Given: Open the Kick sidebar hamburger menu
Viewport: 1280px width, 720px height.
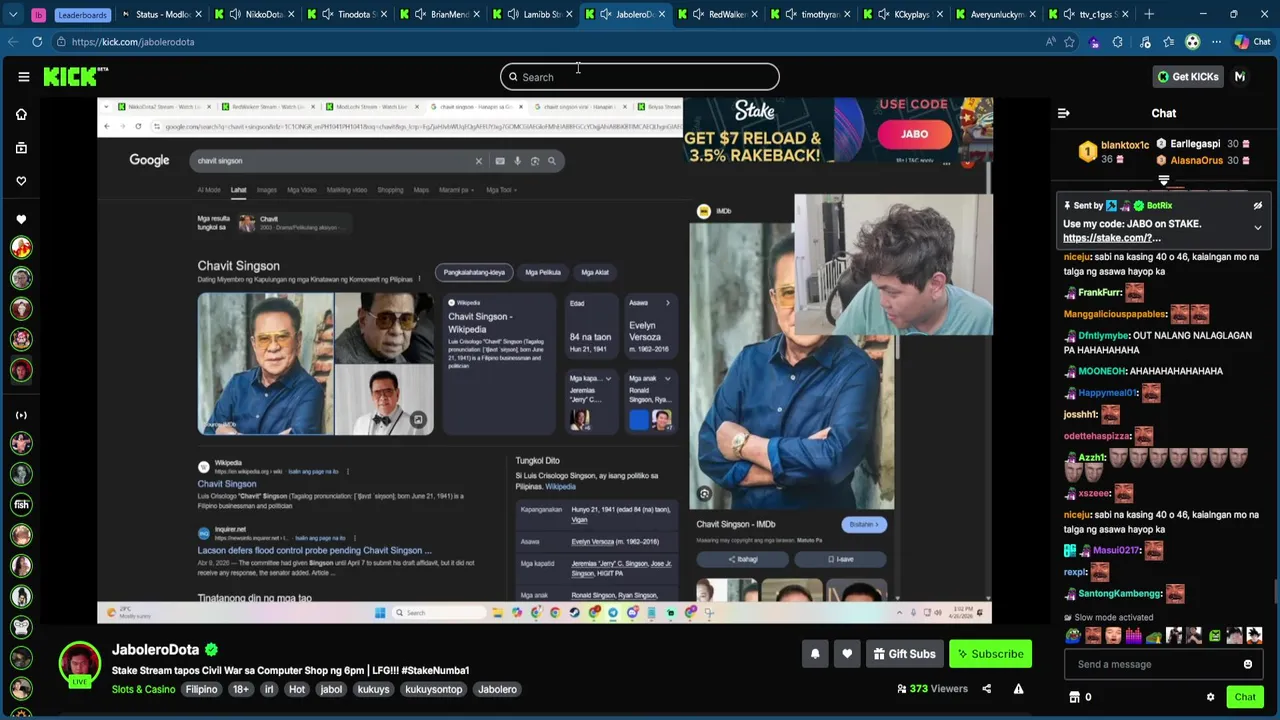Looking at the screenshot, I should coord(23,77).
